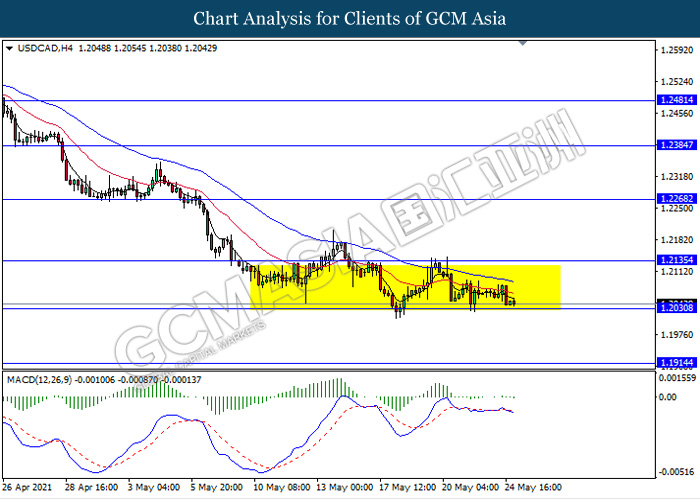Viewport: 700px width, 500px height.
Task: Select the 1.21354 resistance level label
Action: 677,260
